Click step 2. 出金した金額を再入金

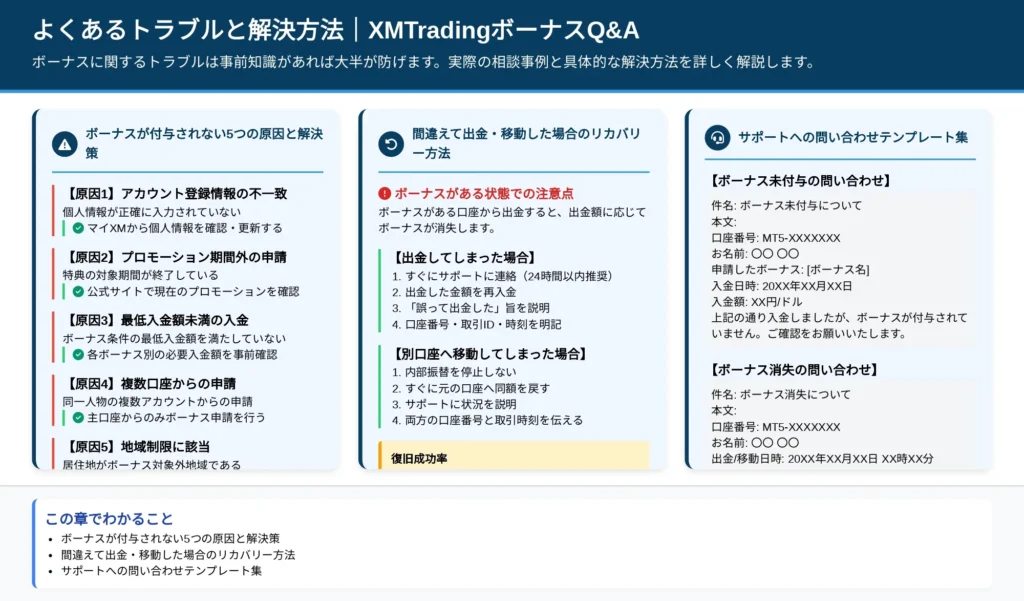pos(454,292)
